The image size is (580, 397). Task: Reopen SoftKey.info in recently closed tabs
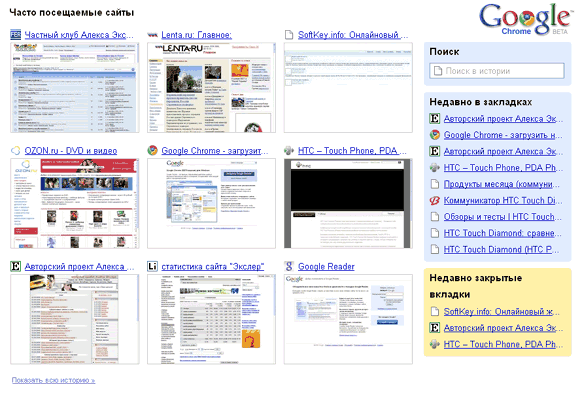coord(502,312)
